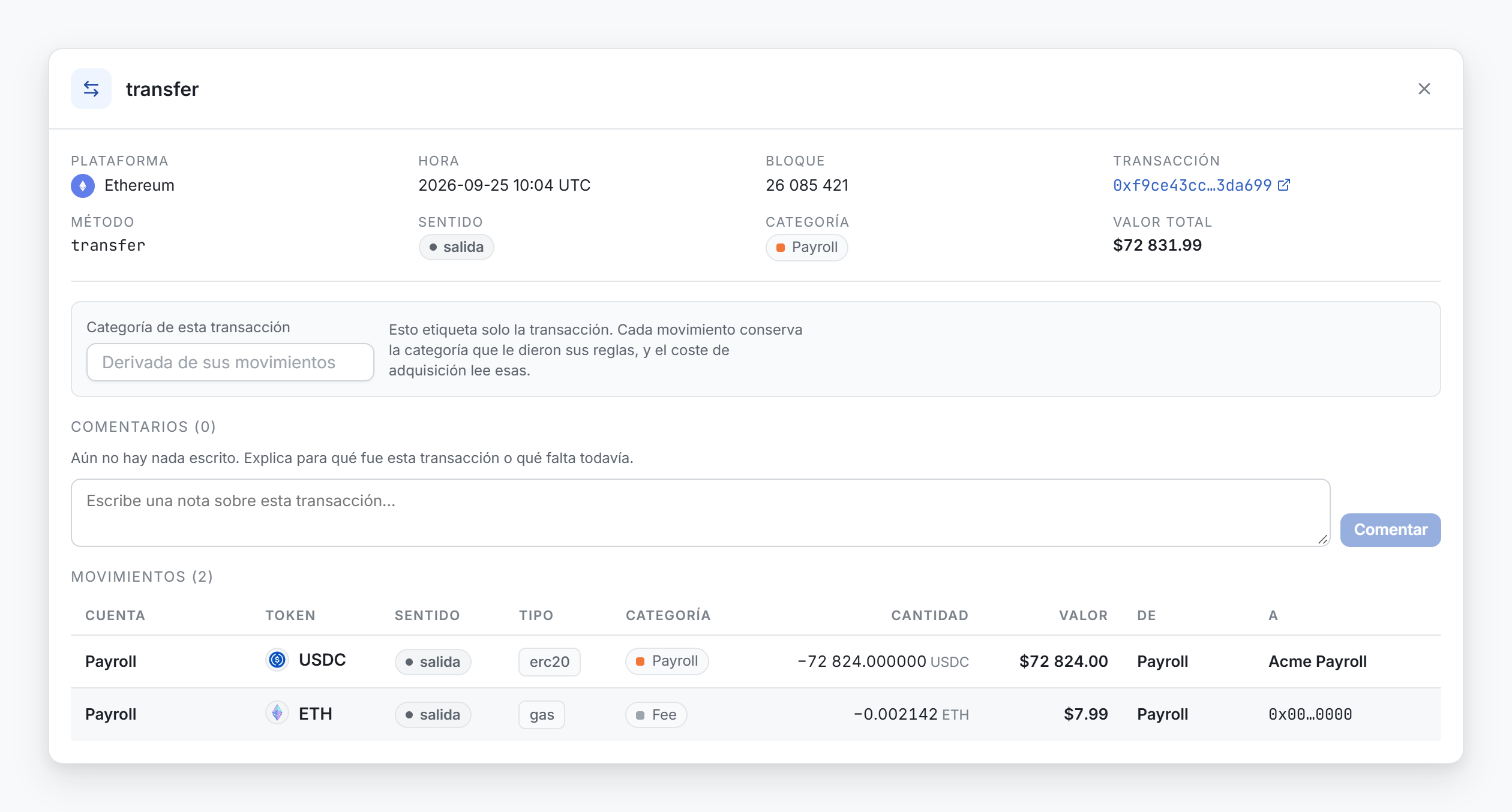Click the −72 824.000000 USDC quantity
1512x812 pixels.
tap(883, 661)
